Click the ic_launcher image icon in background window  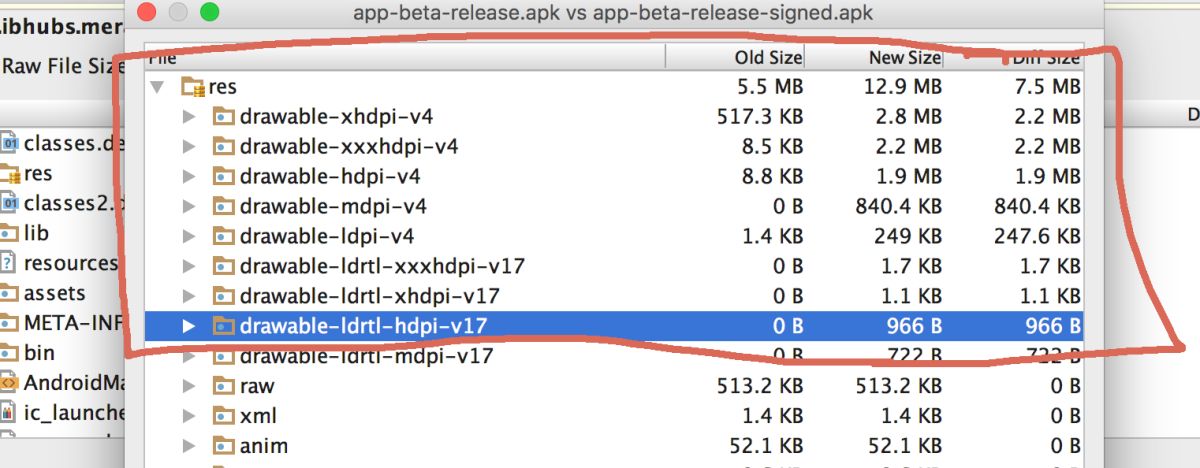click(x=9, y=411)
